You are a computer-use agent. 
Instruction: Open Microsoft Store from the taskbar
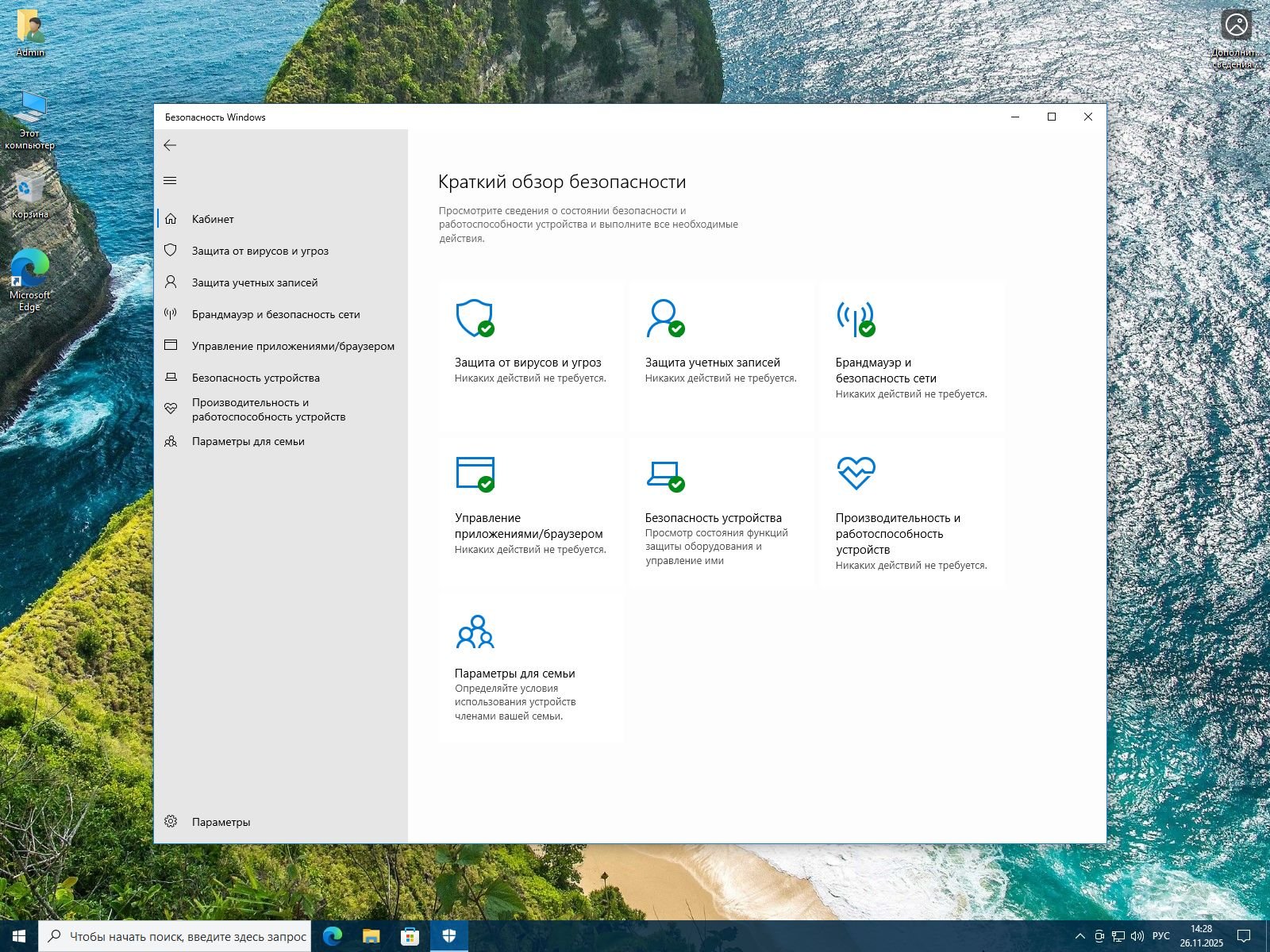[x=410, y=936]
